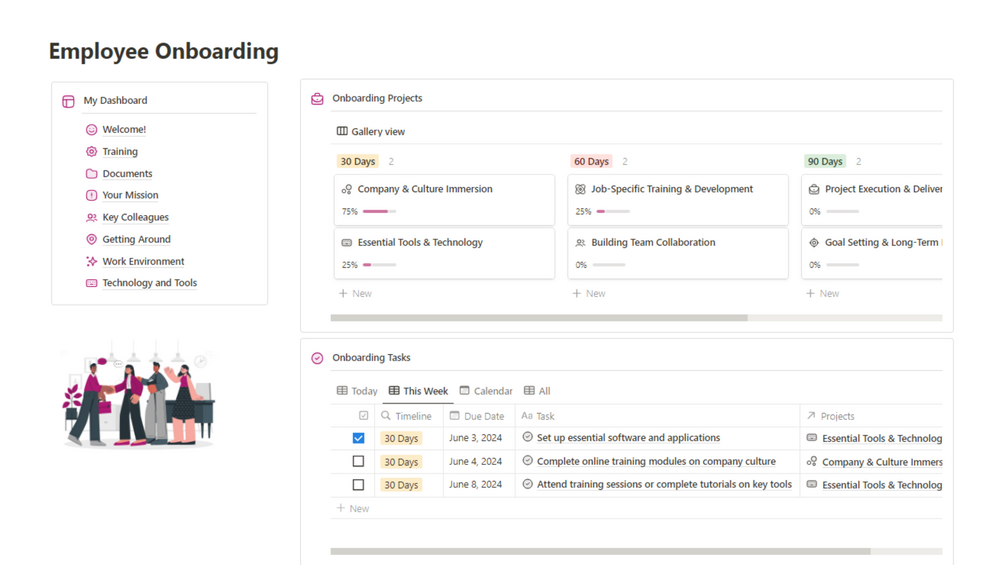The image size is (1005, 565).
Task: Uncheck the 'Set up essential software' task checkbox
Action: 358,438
